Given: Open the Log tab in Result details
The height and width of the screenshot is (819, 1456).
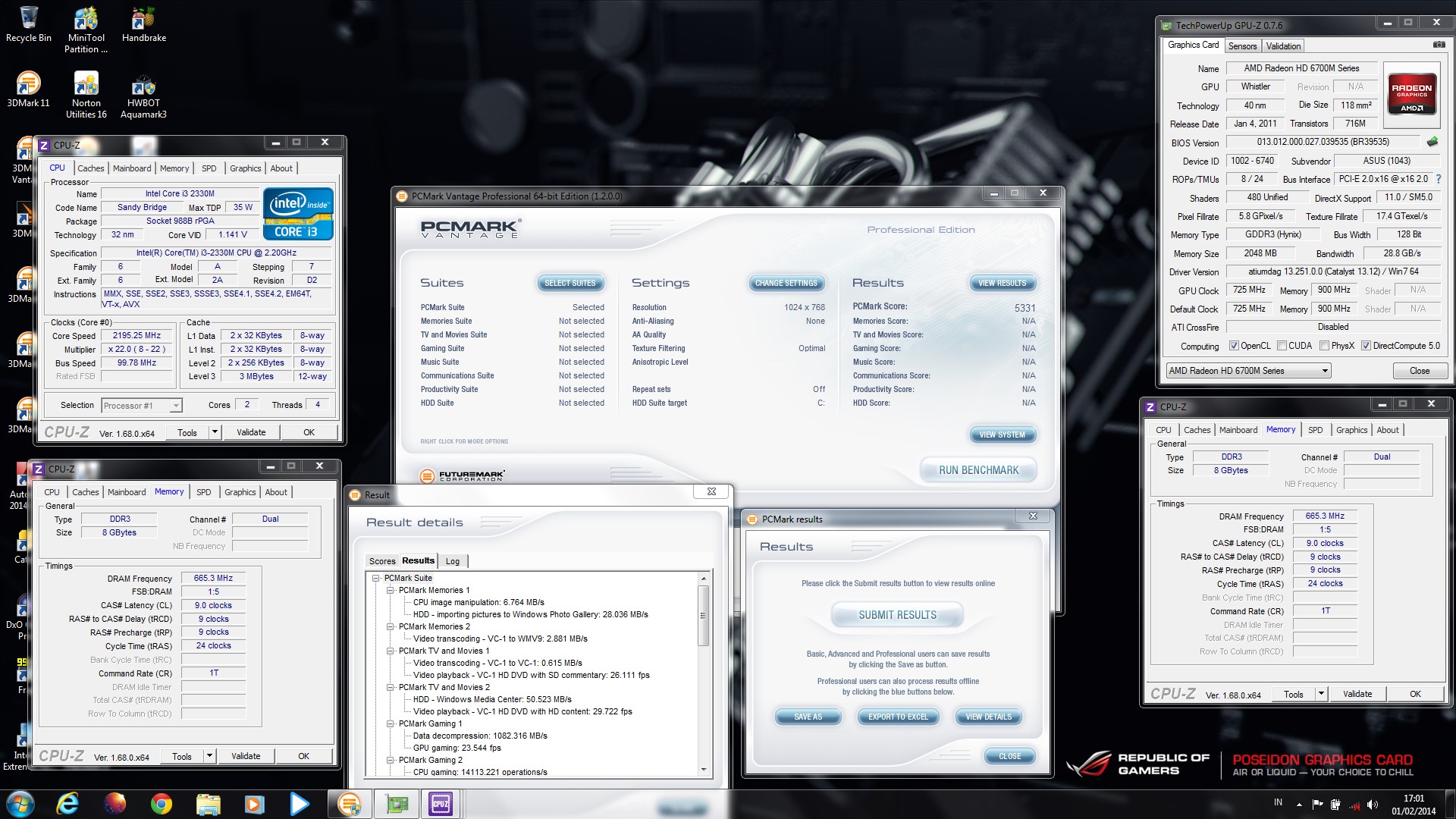Looking at the screenshot, I should coord(453,561).
